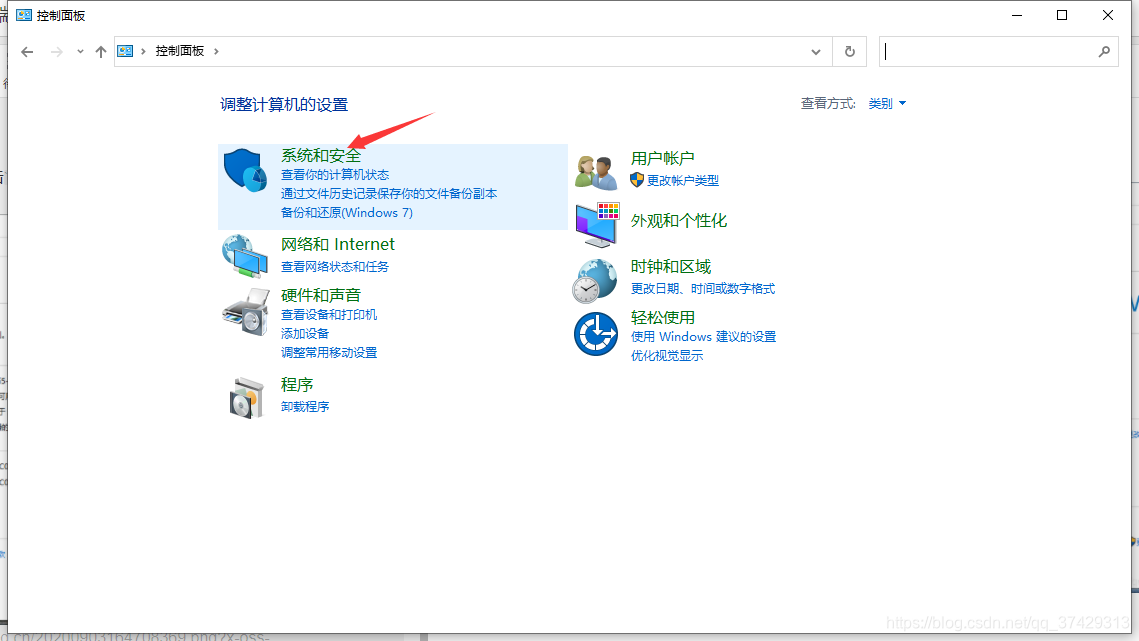The image size is (1139, 641).
Task: Click the title bar Control Panel icon
Action: (24, 15)
